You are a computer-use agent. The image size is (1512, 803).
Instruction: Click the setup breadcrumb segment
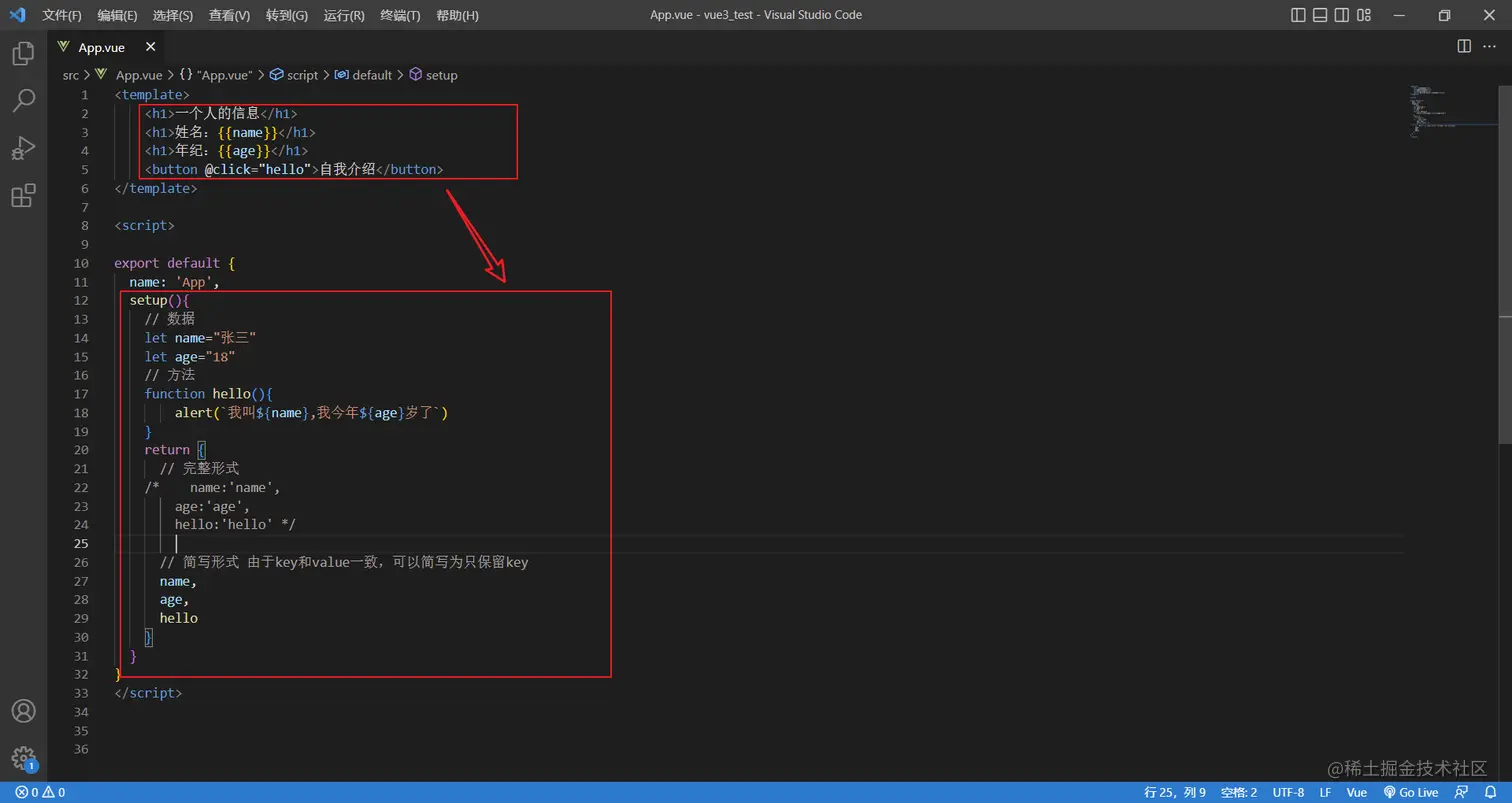coord(433,75)
